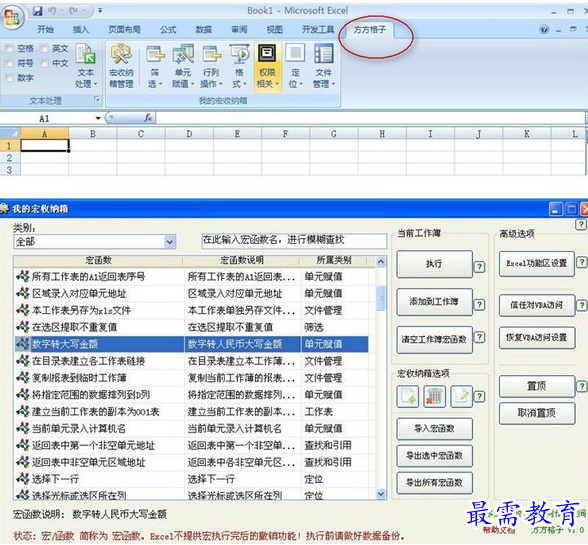Click the macro name search input field
This screenshot has height=545, width=588.
coord(294,240)
